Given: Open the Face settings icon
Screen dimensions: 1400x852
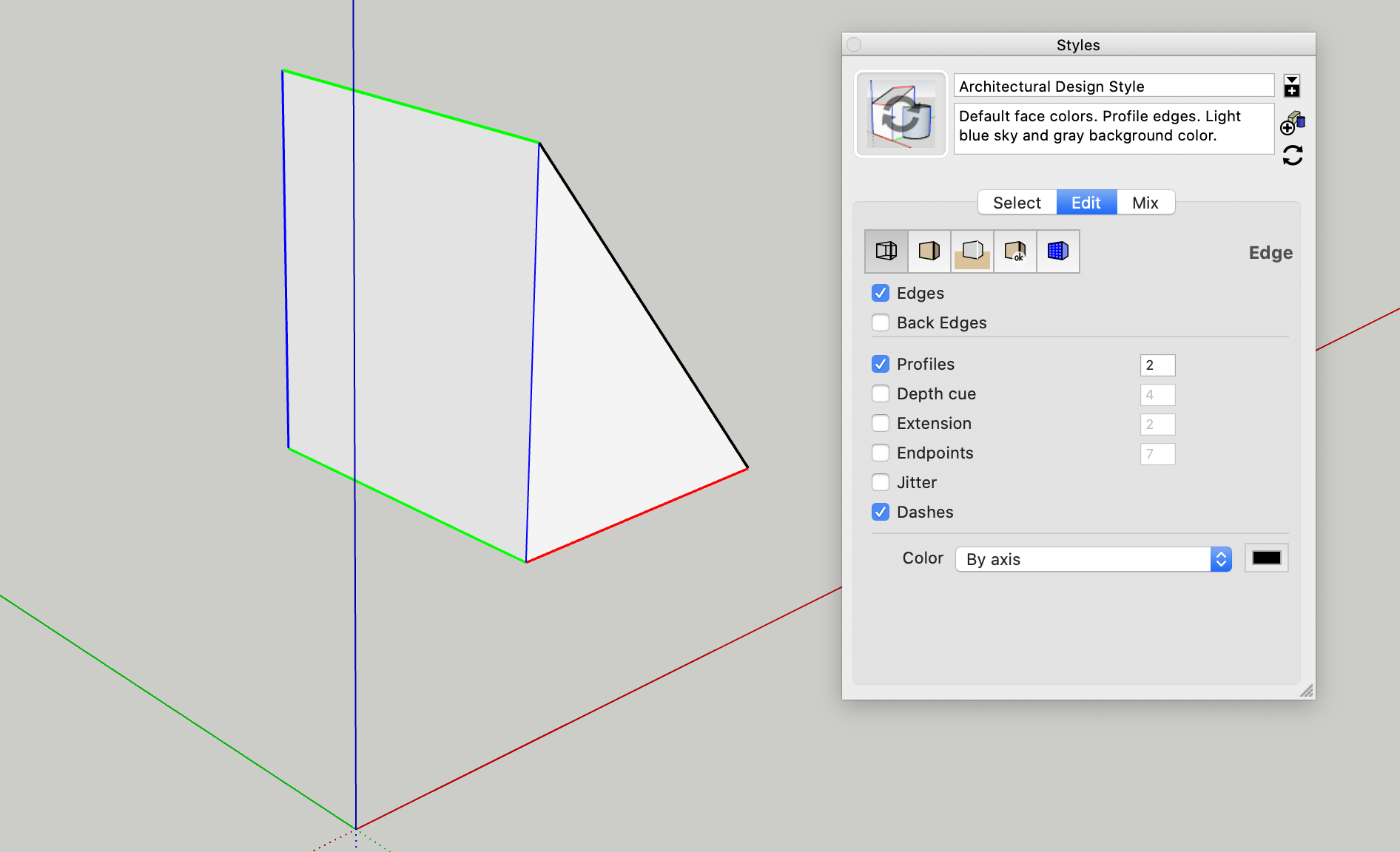Looking at the screenshot, I should [x=929, y=251].
